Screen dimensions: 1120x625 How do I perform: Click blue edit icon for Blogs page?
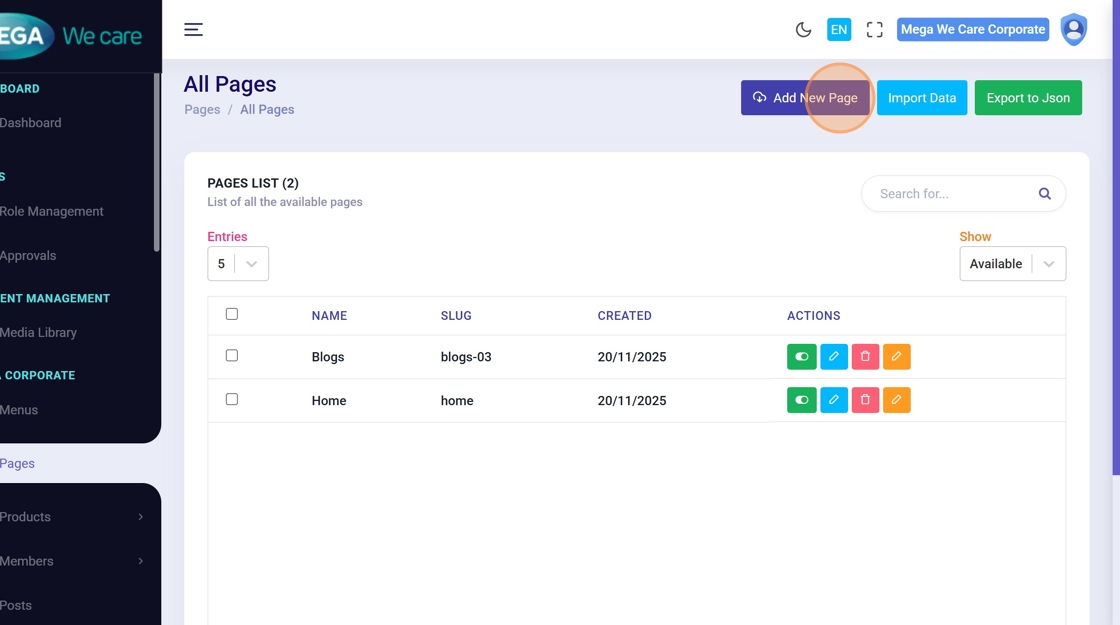(x=834, y=357)
